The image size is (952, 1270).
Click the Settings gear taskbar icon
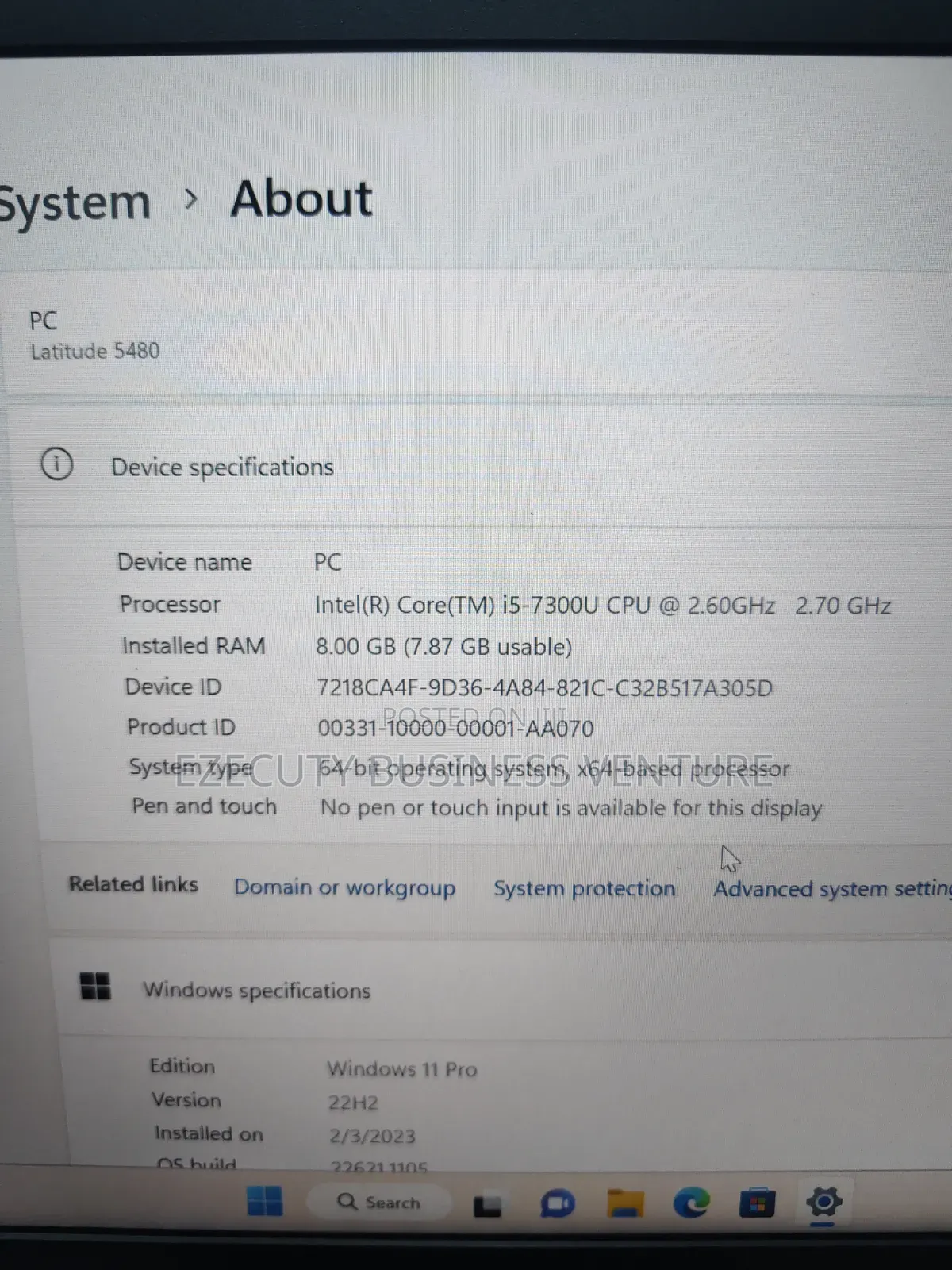(x=823, y=1202)
